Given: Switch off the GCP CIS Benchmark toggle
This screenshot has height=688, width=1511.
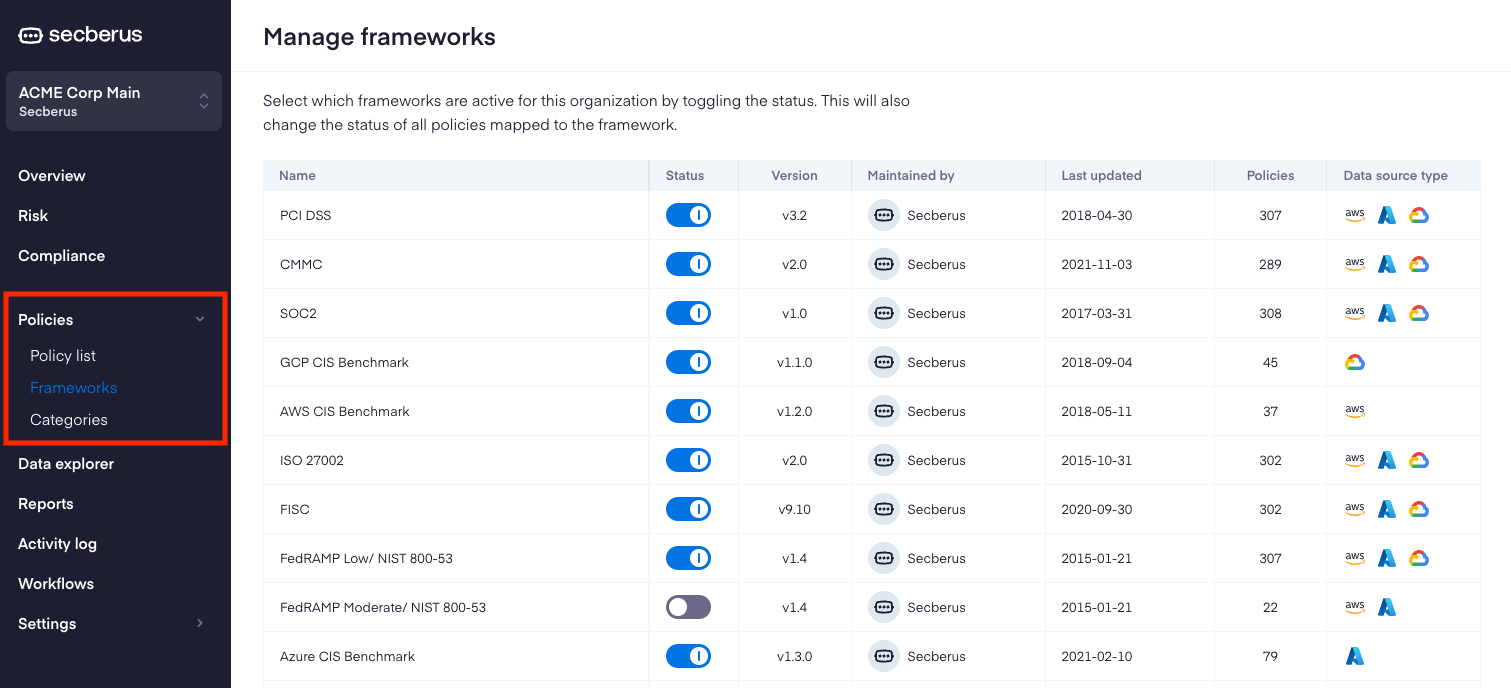Looking at the screenshot, I should click(688, 362).
